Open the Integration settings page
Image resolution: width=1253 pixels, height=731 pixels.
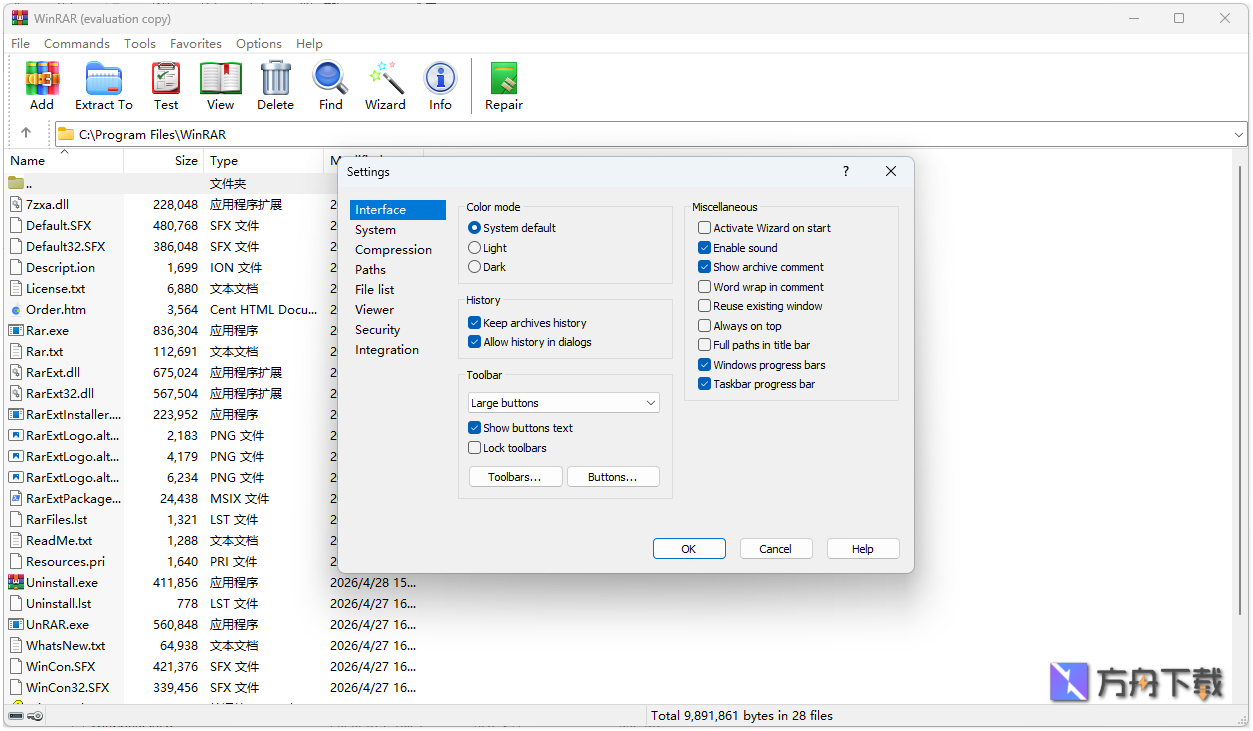coord(387,350)
